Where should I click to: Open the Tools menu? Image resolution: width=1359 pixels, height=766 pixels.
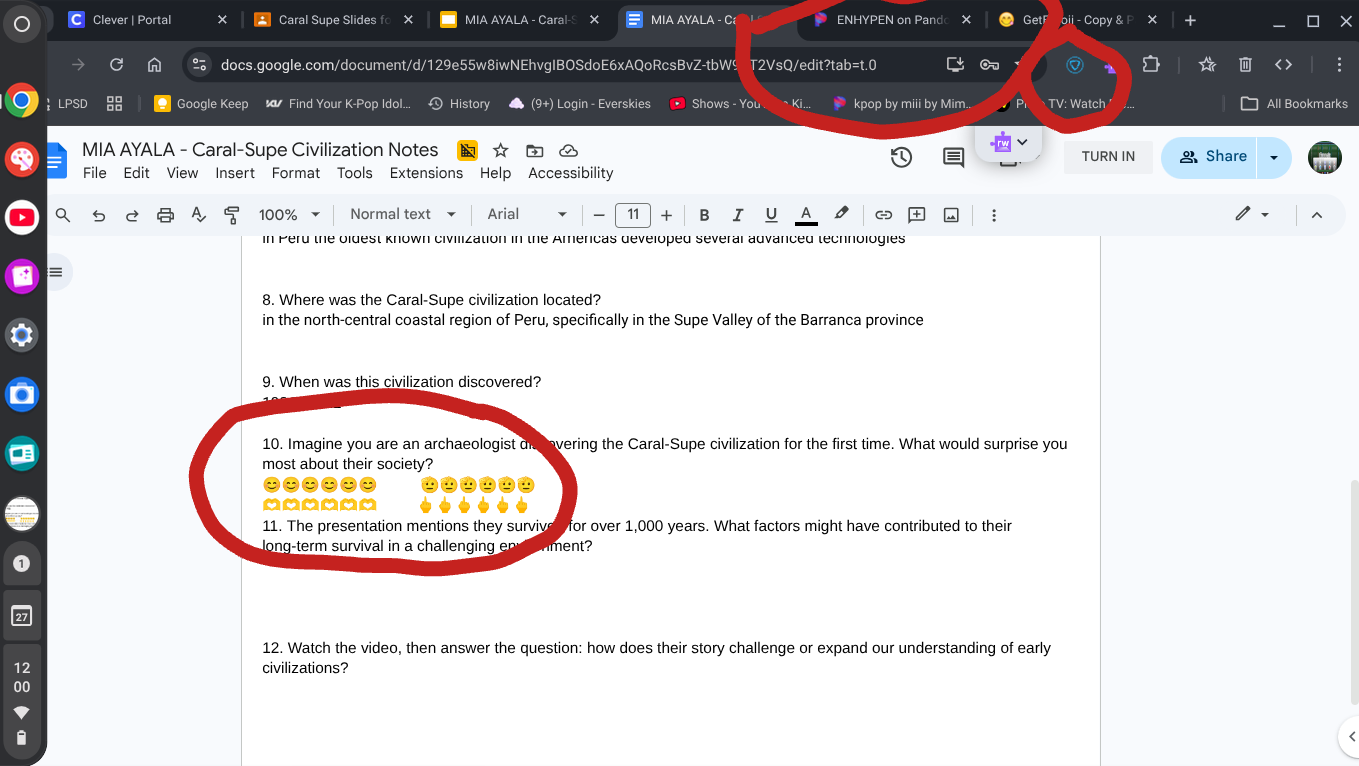tap(354, 173)
